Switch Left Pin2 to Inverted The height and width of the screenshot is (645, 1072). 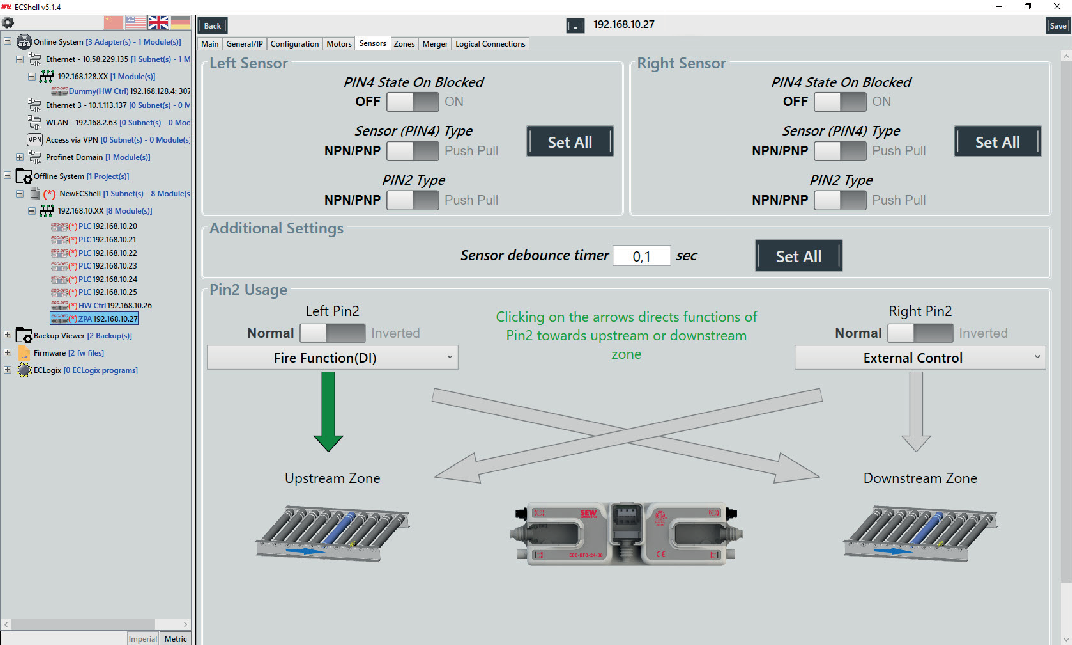332,333
